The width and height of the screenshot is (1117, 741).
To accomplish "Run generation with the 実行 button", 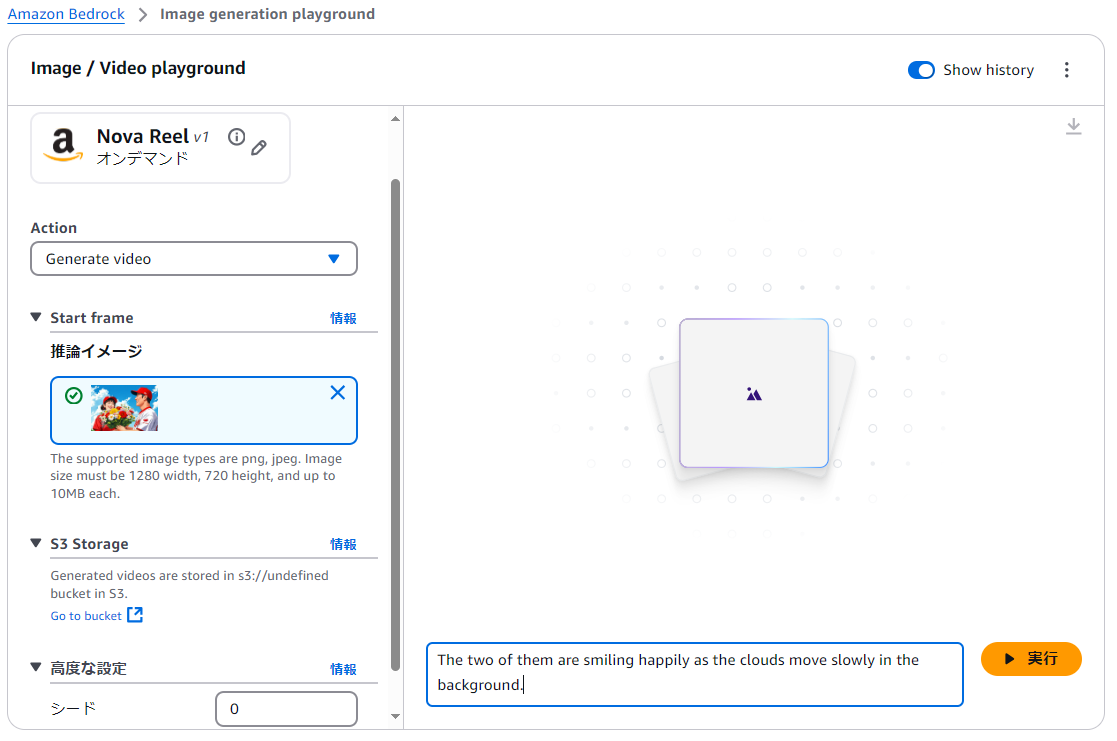I will point(1031,659).
